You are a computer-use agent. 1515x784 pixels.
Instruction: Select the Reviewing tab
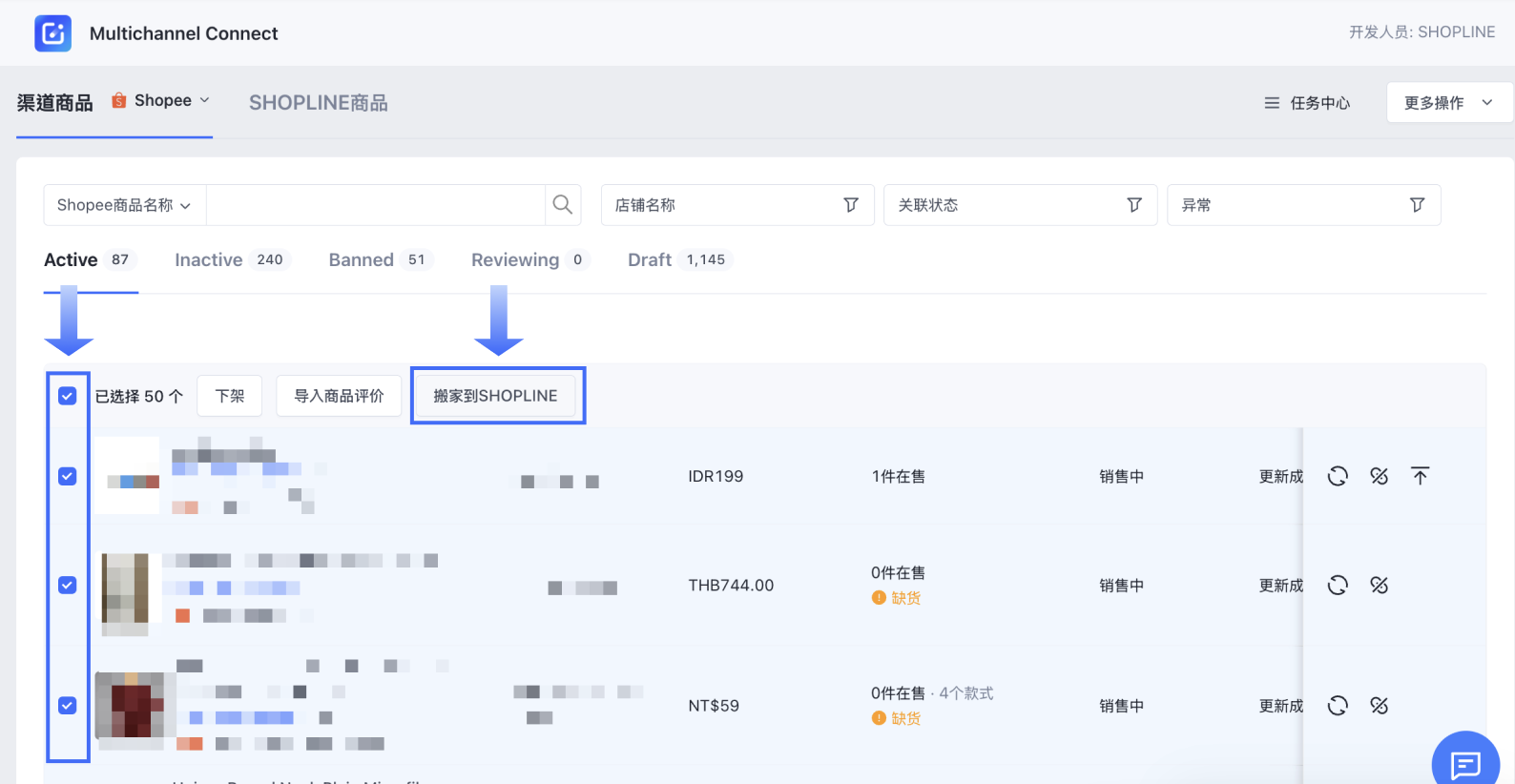point(530,259)
